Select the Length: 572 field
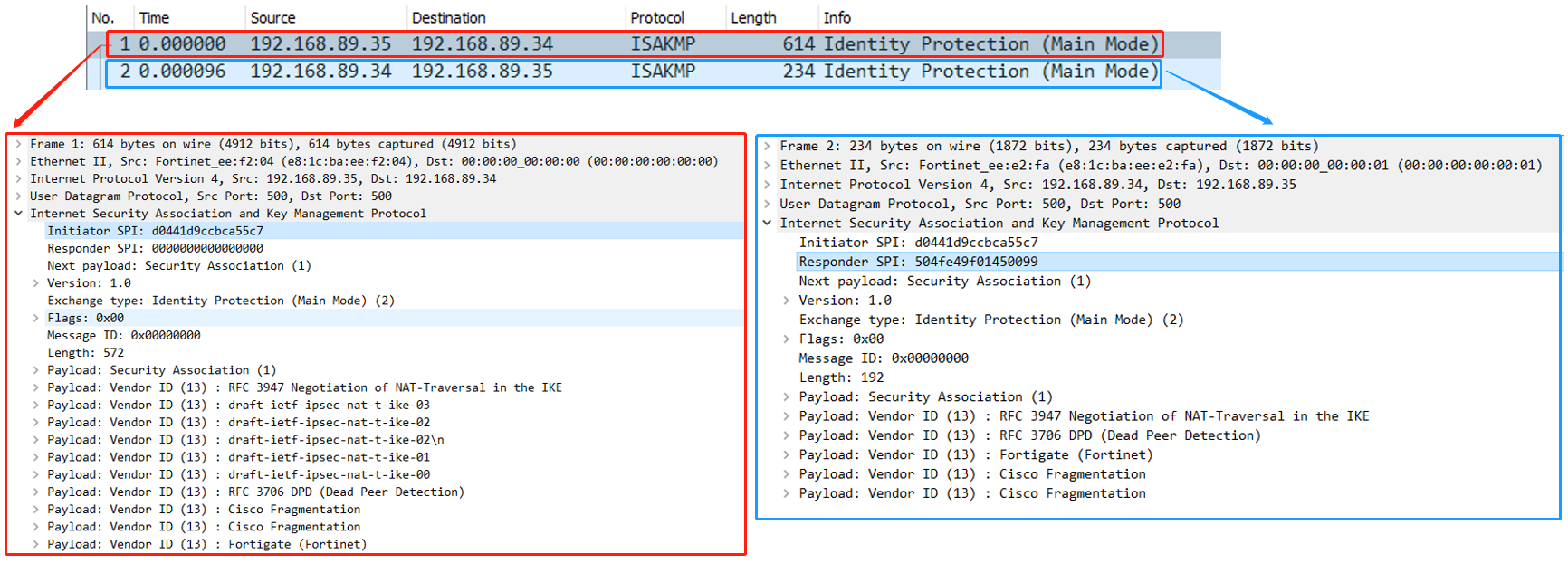 pos(85,353)
